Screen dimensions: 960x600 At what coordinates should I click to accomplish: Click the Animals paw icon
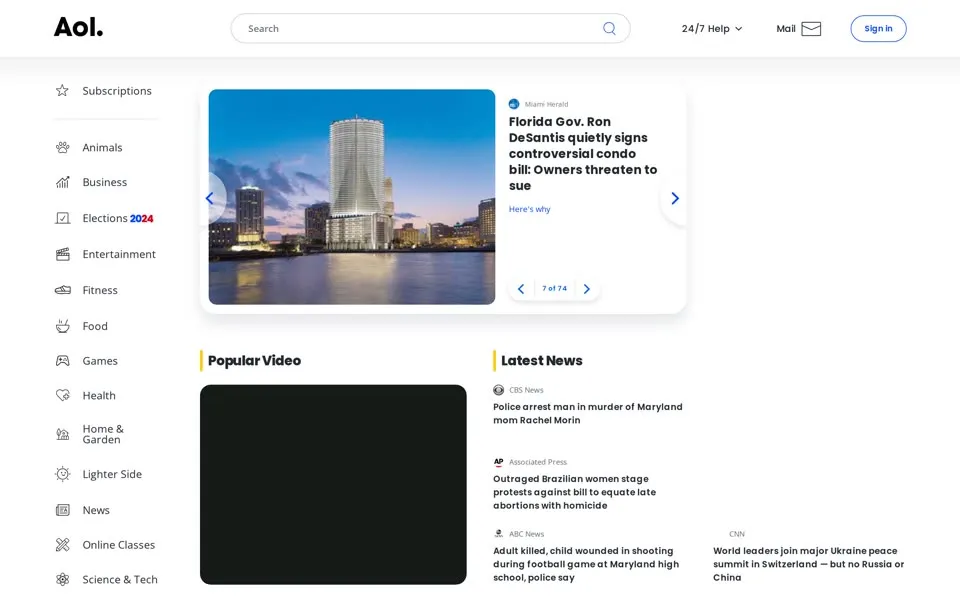(62, 148)
